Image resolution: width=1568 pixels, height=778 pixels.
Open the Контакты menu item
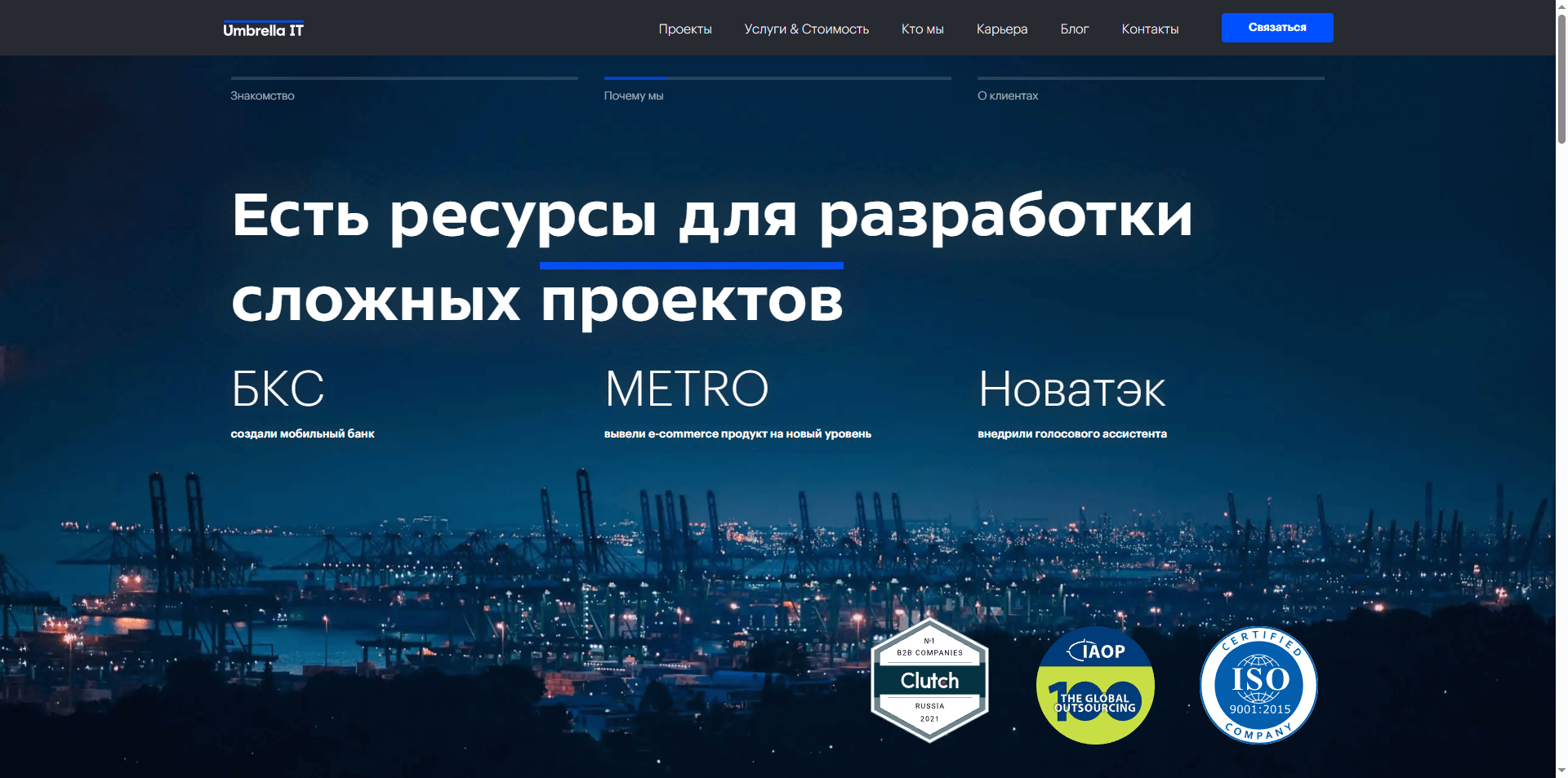1149,29
